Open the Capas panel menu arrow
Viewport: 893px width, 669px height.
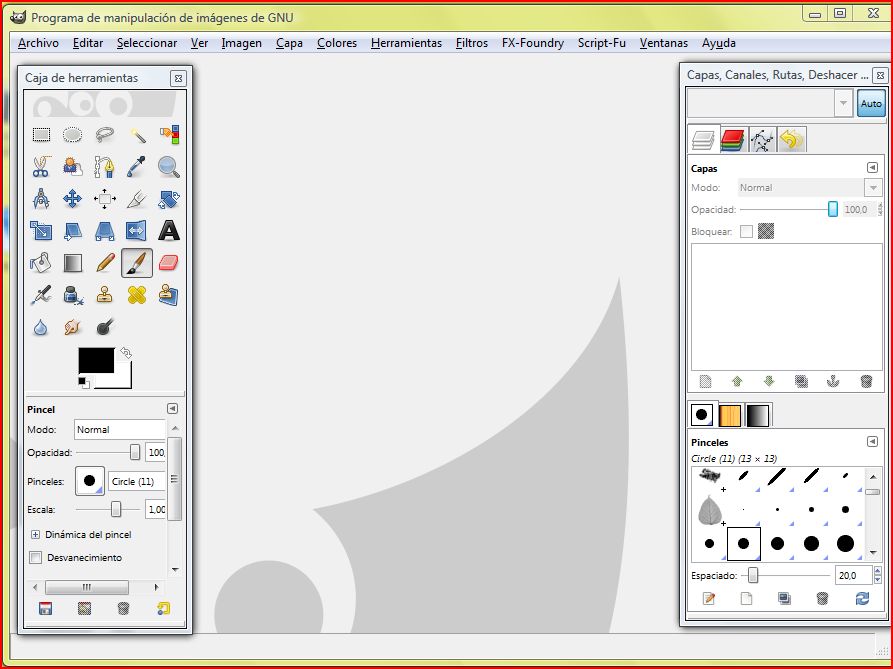(872, 167)
